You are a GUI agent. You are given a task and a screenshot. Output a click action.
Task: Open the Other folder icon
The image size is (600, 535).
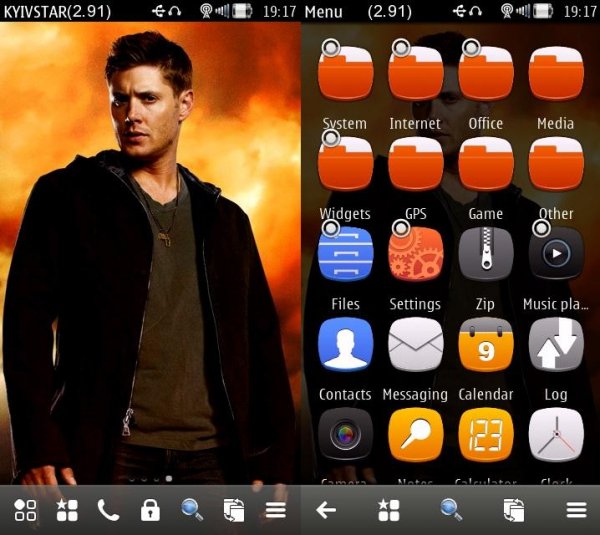pyautogui.click(x=556, y=163)
